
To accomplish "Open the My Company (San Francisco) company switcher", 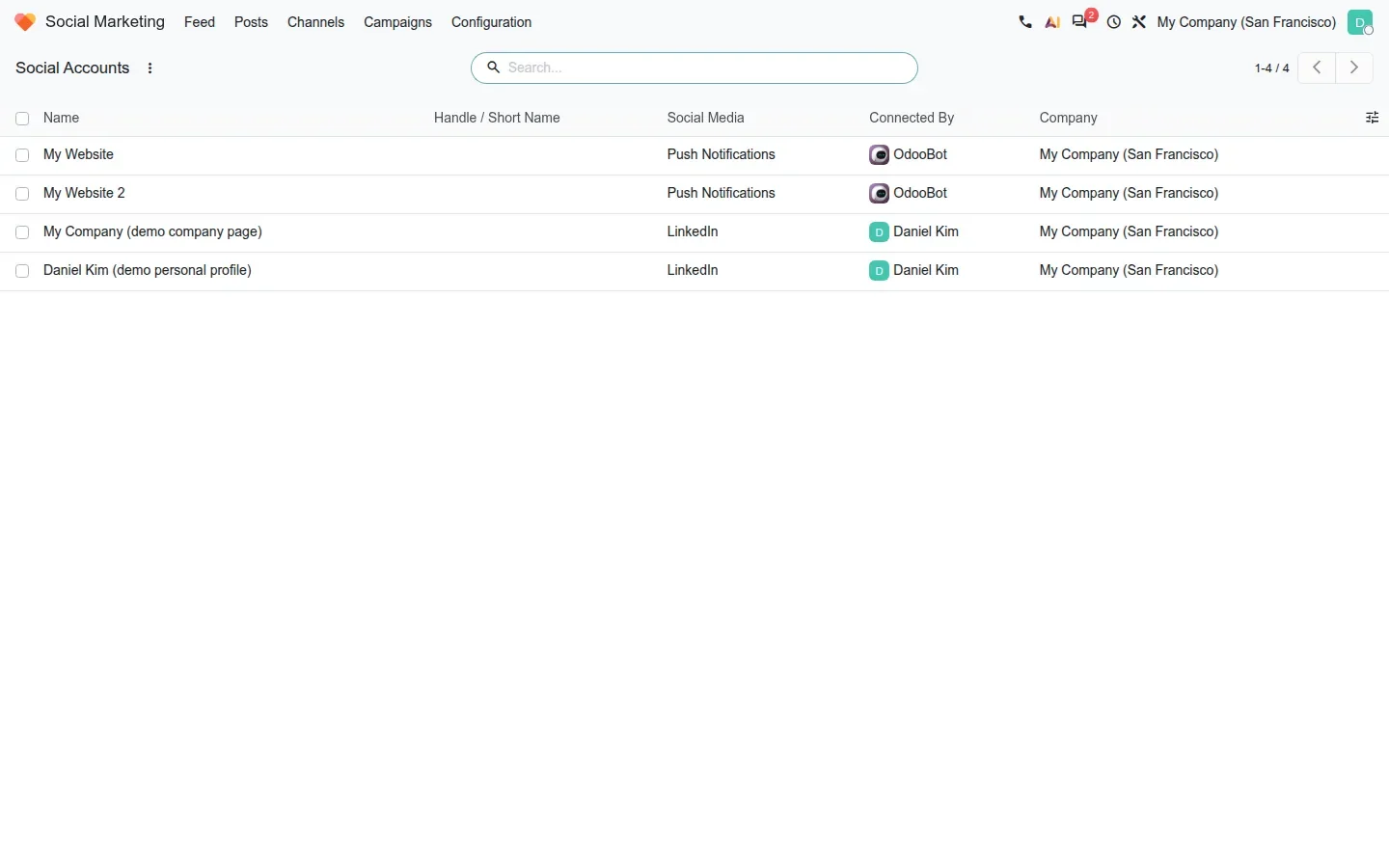I will 1246,22.
